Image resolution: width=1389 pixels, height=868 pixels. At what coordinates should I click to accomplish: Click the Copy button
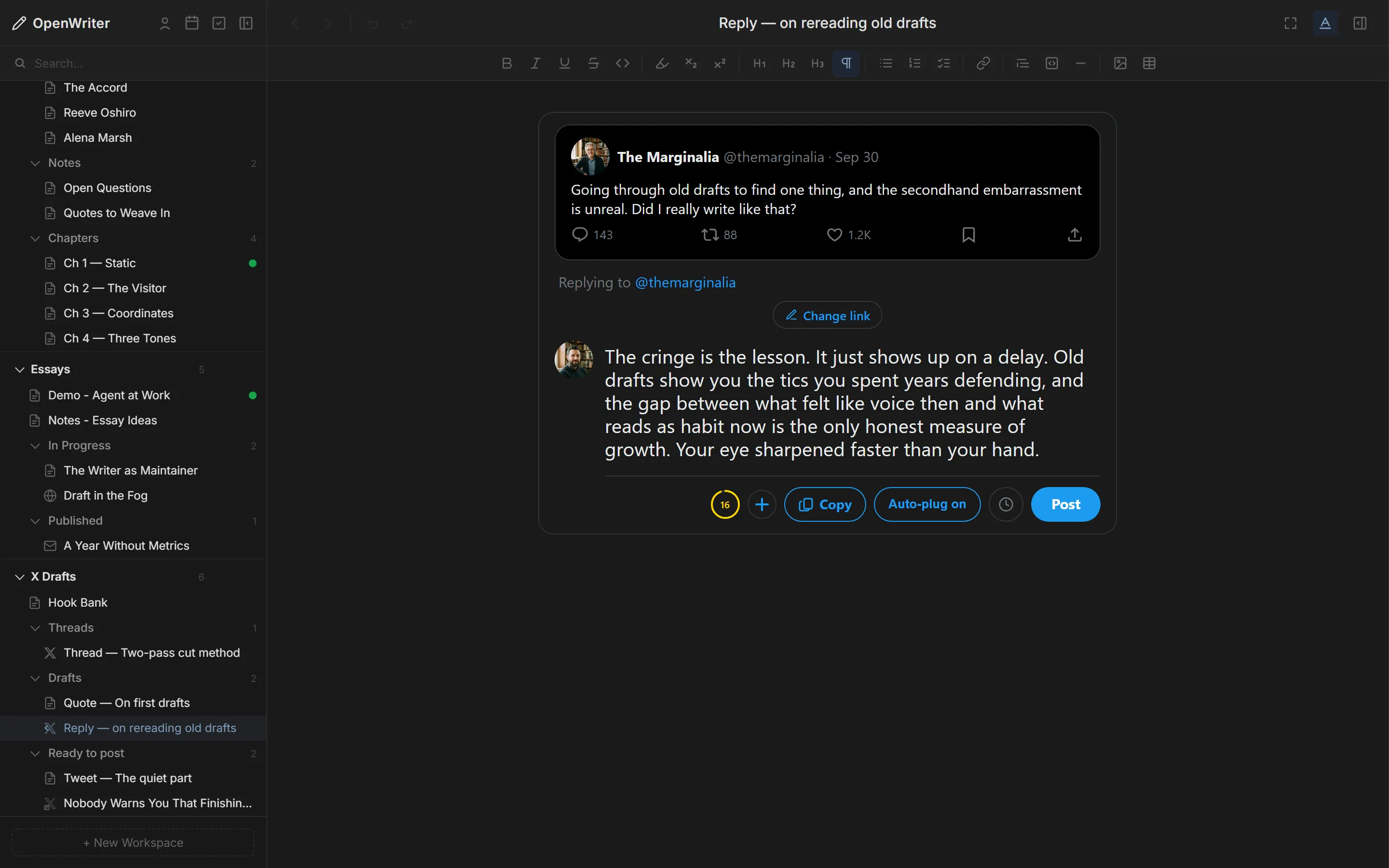(825, 504)
